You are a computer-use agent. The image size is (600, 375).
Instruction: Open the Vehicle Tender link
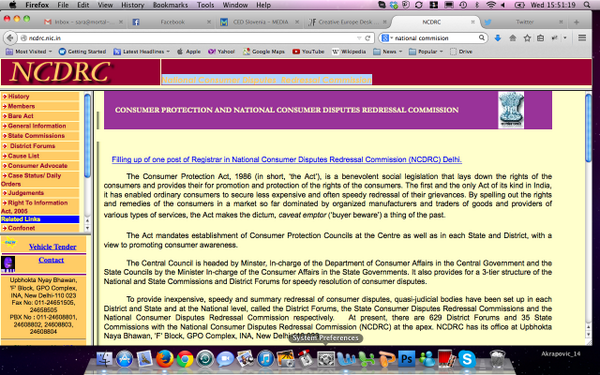53,247
